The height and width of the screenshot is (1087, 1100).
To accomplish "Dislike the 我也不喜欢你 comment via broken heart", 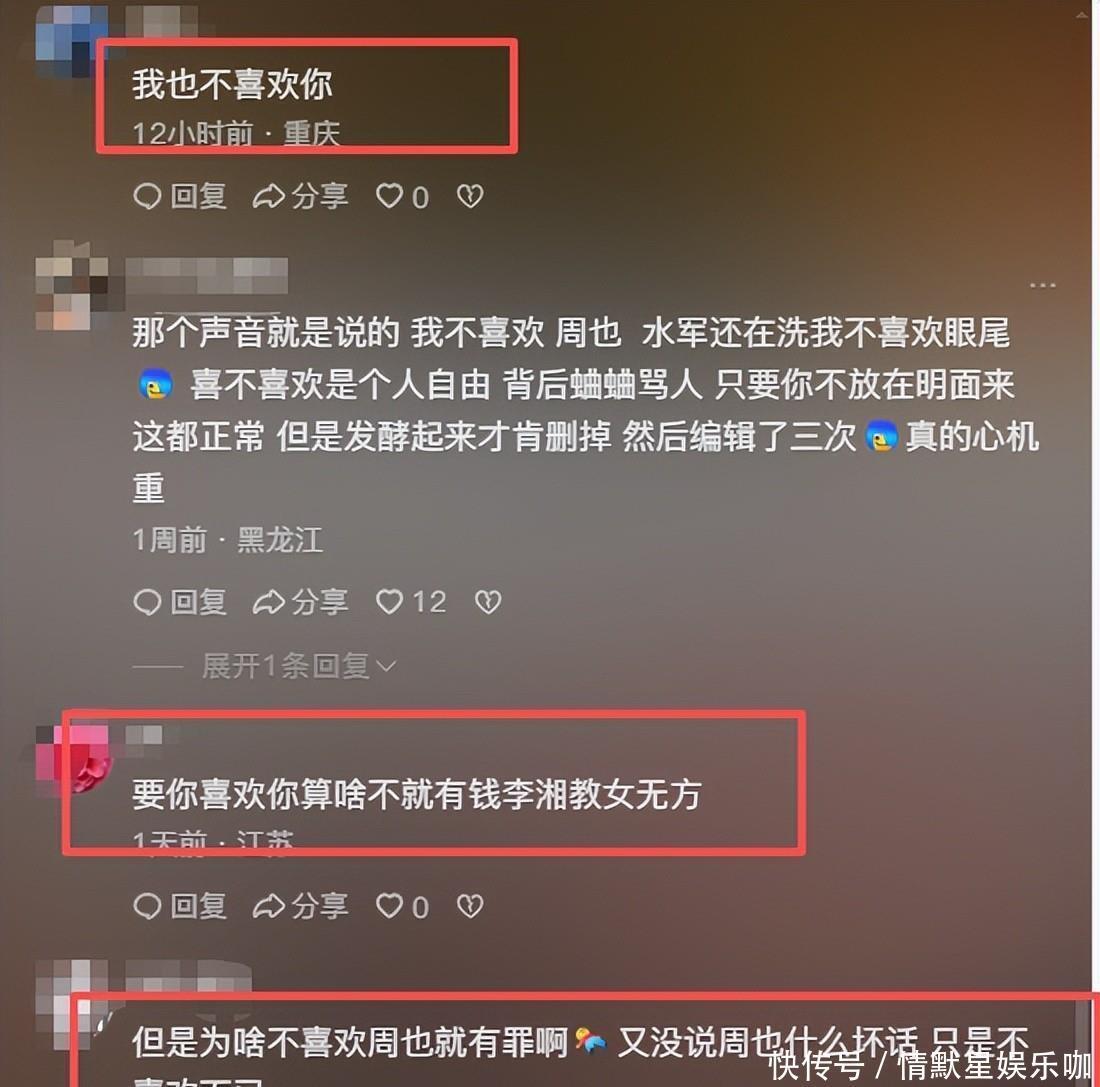I will pos(470,196).
